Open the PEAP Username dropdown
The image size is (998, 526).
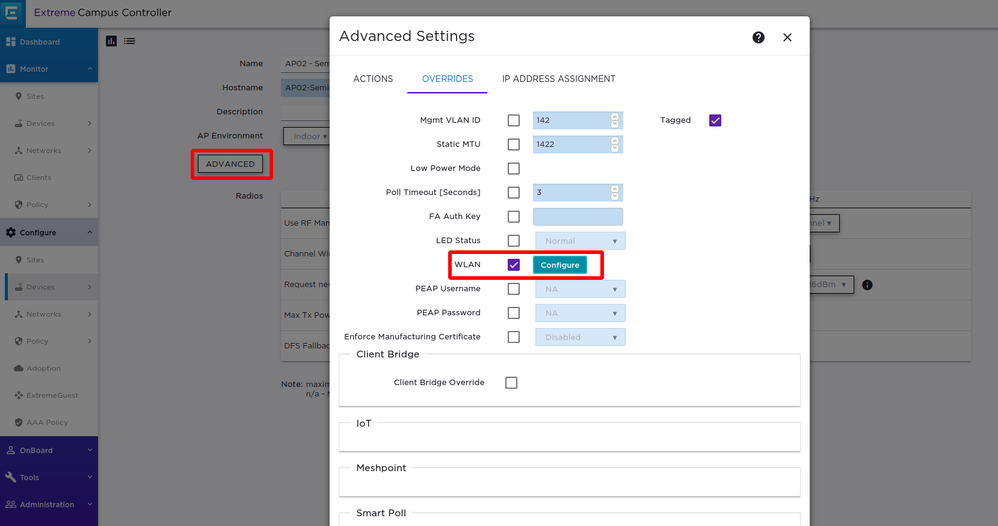pyautogui.click(x=580, y=289)
